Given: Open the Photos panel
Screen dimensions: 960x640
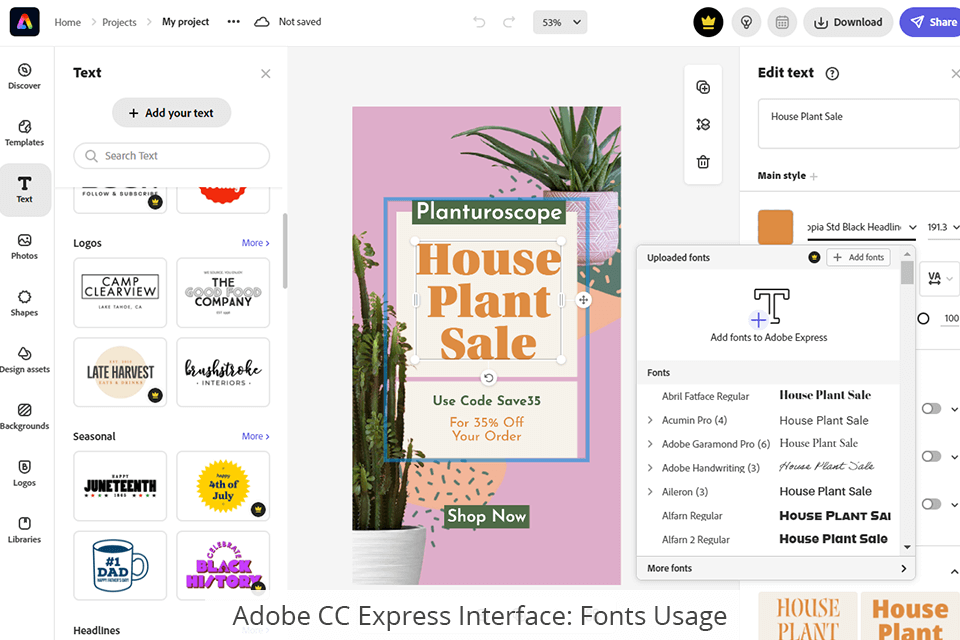Looking at the screenshot, I should [x=24, y=246].
